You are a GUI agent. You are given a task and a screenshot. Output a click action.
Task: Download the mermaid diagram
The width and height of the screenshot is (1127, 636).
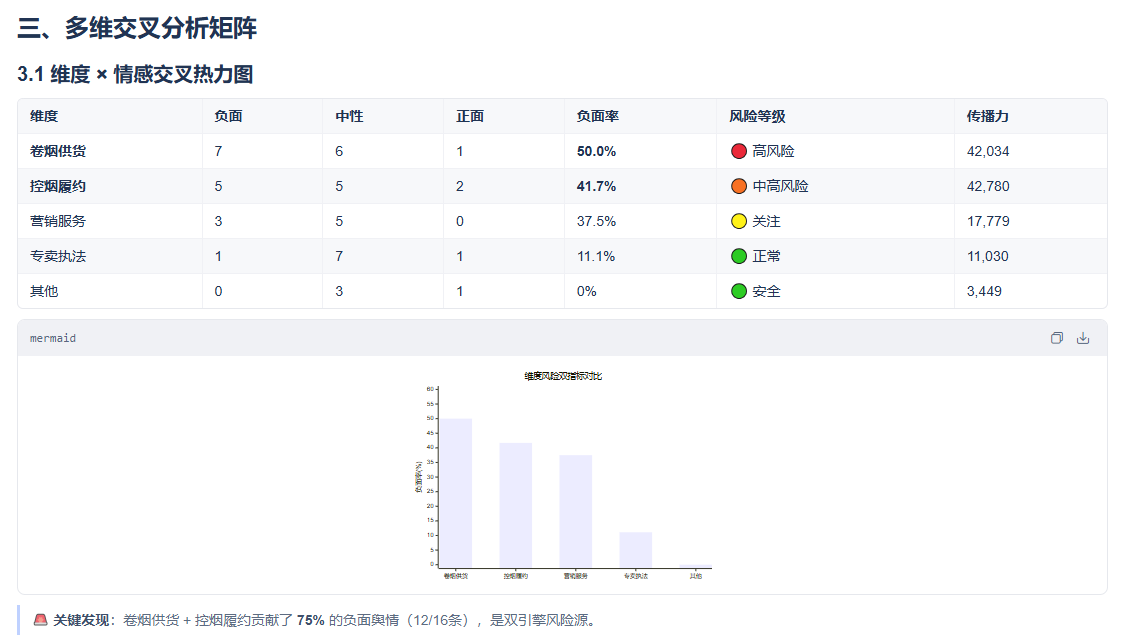coord(1083,338)
